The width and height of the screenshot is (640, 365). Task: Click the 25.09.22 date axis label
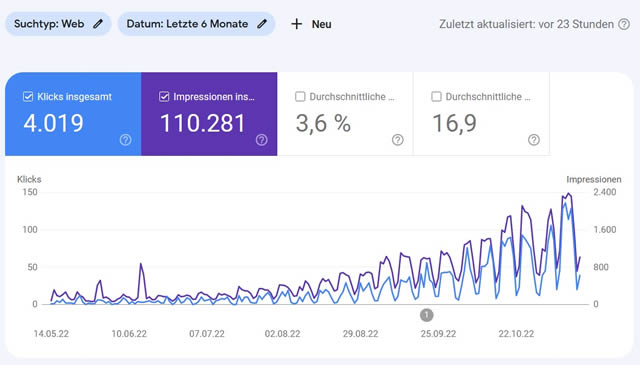(x=438, y=334)
